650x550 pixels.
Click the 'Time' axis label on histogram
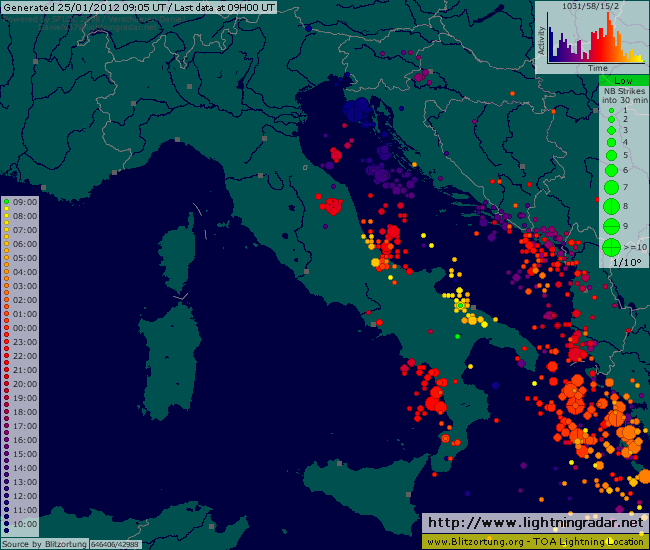[x=597, y=68]
